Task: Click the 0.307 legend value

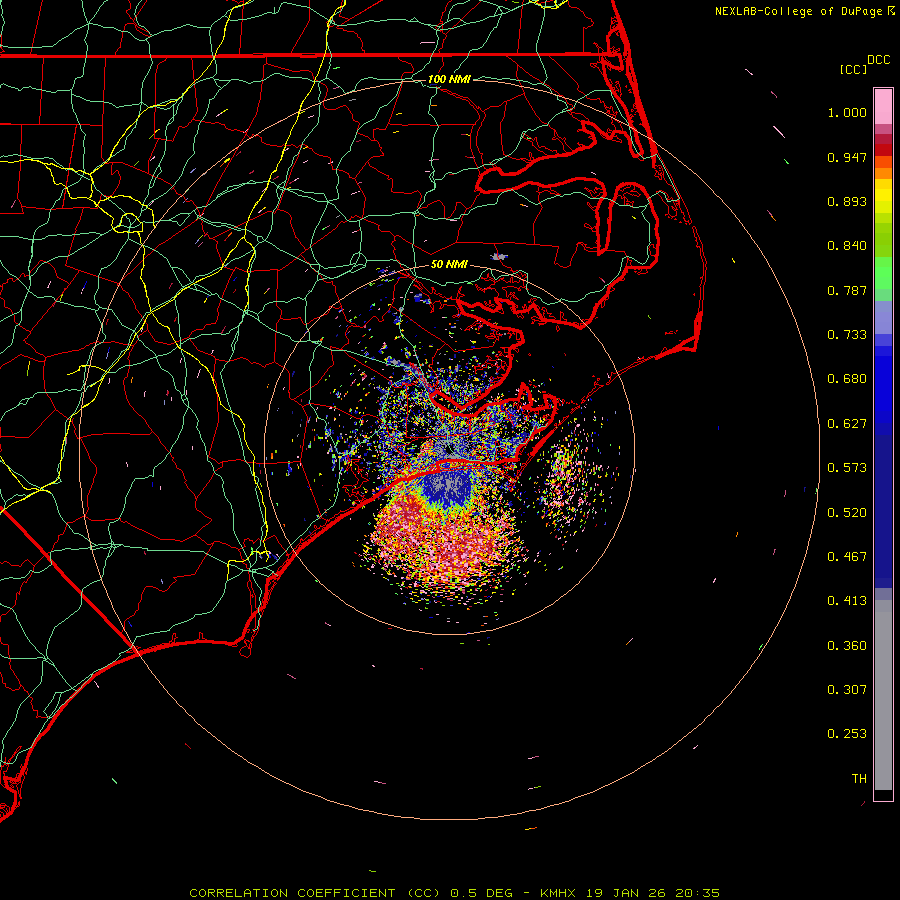Action: (847, 690)
